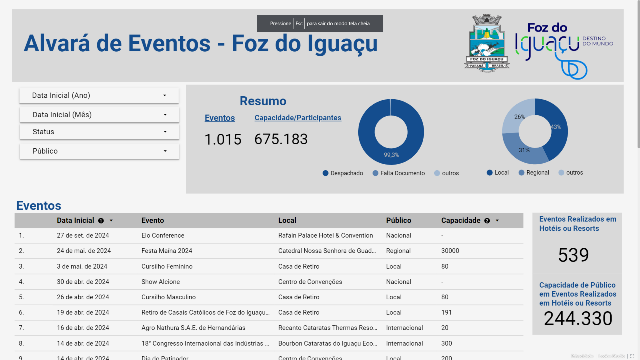
Task: Click the outros legend swatch of público chart
Action: [561, 173]
